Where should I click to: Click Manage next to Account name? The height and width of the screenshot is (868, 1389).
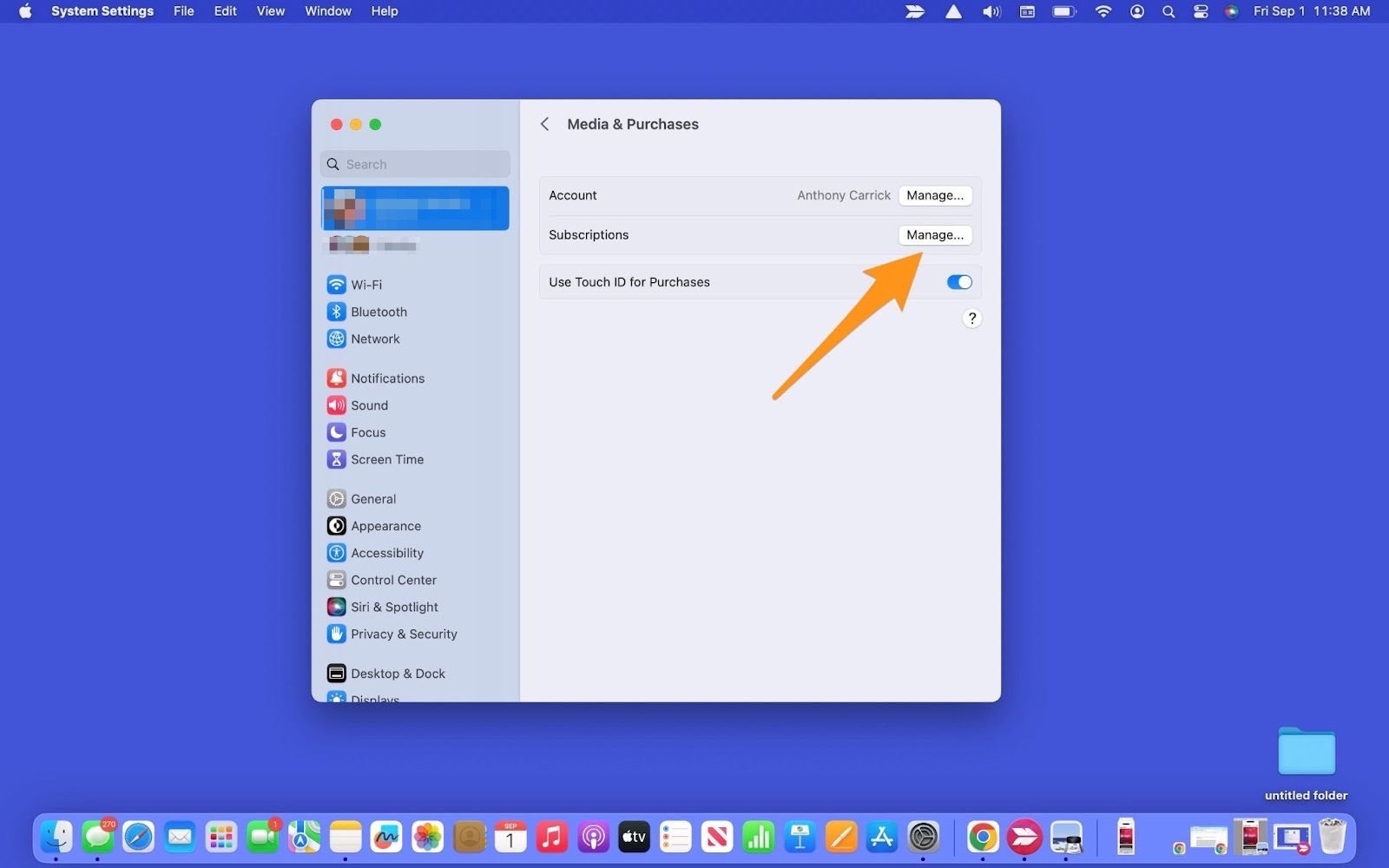934,195
